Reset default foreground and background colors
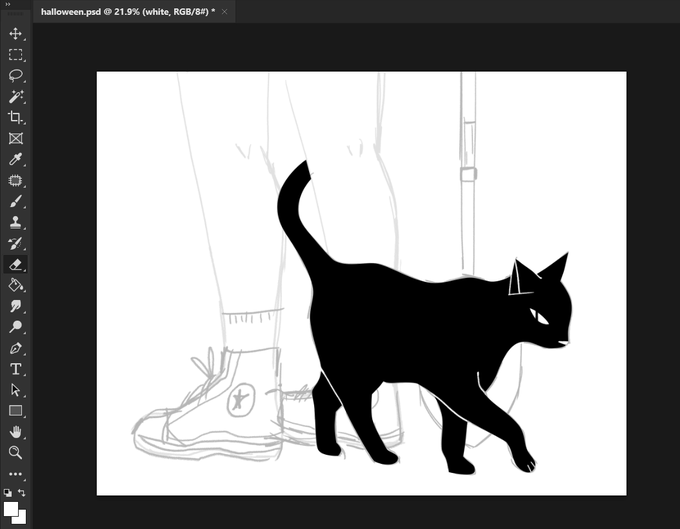The image size is (680, 529). point(8,493)
